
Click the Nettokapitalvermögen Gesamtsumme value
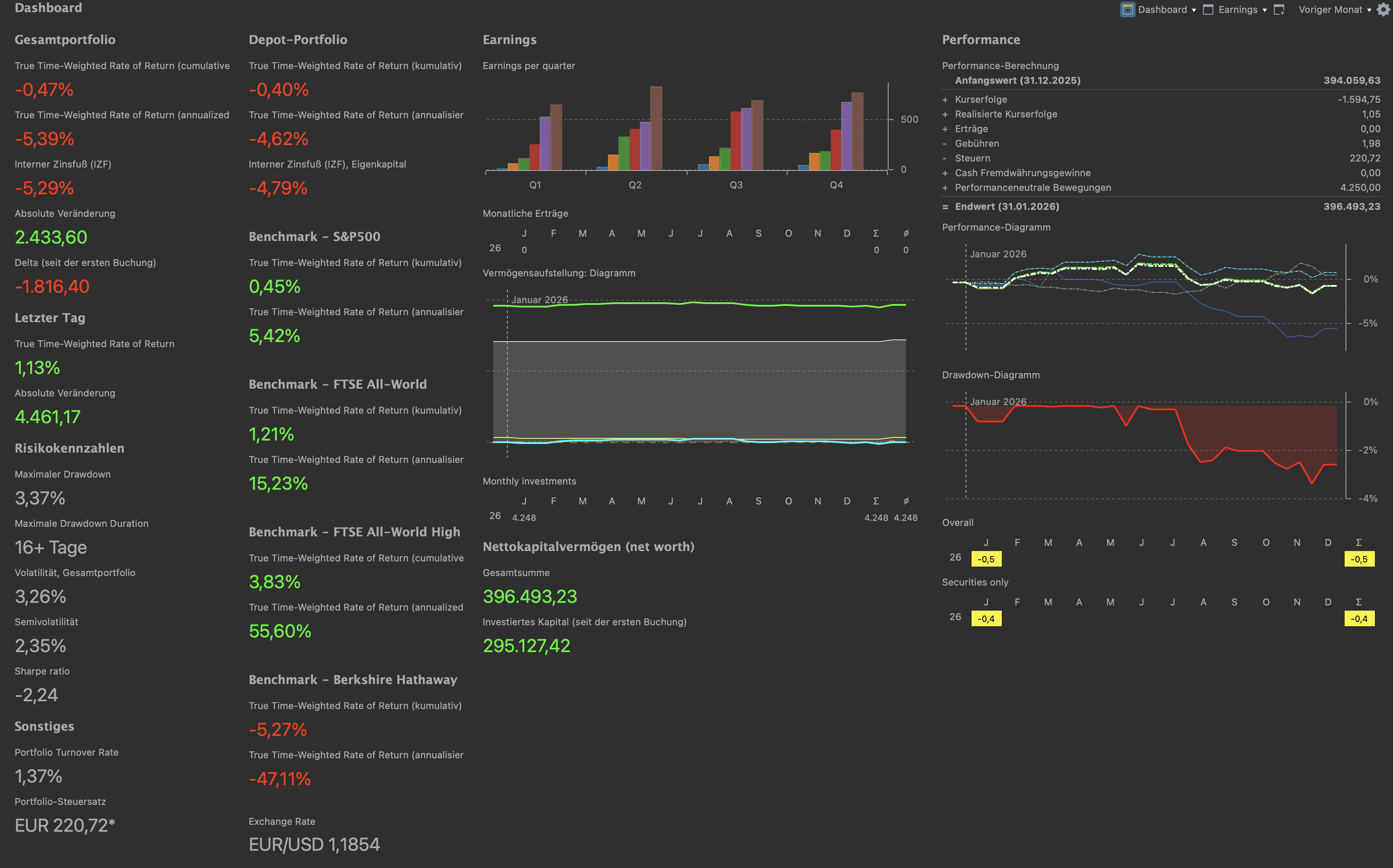[529, 596]
